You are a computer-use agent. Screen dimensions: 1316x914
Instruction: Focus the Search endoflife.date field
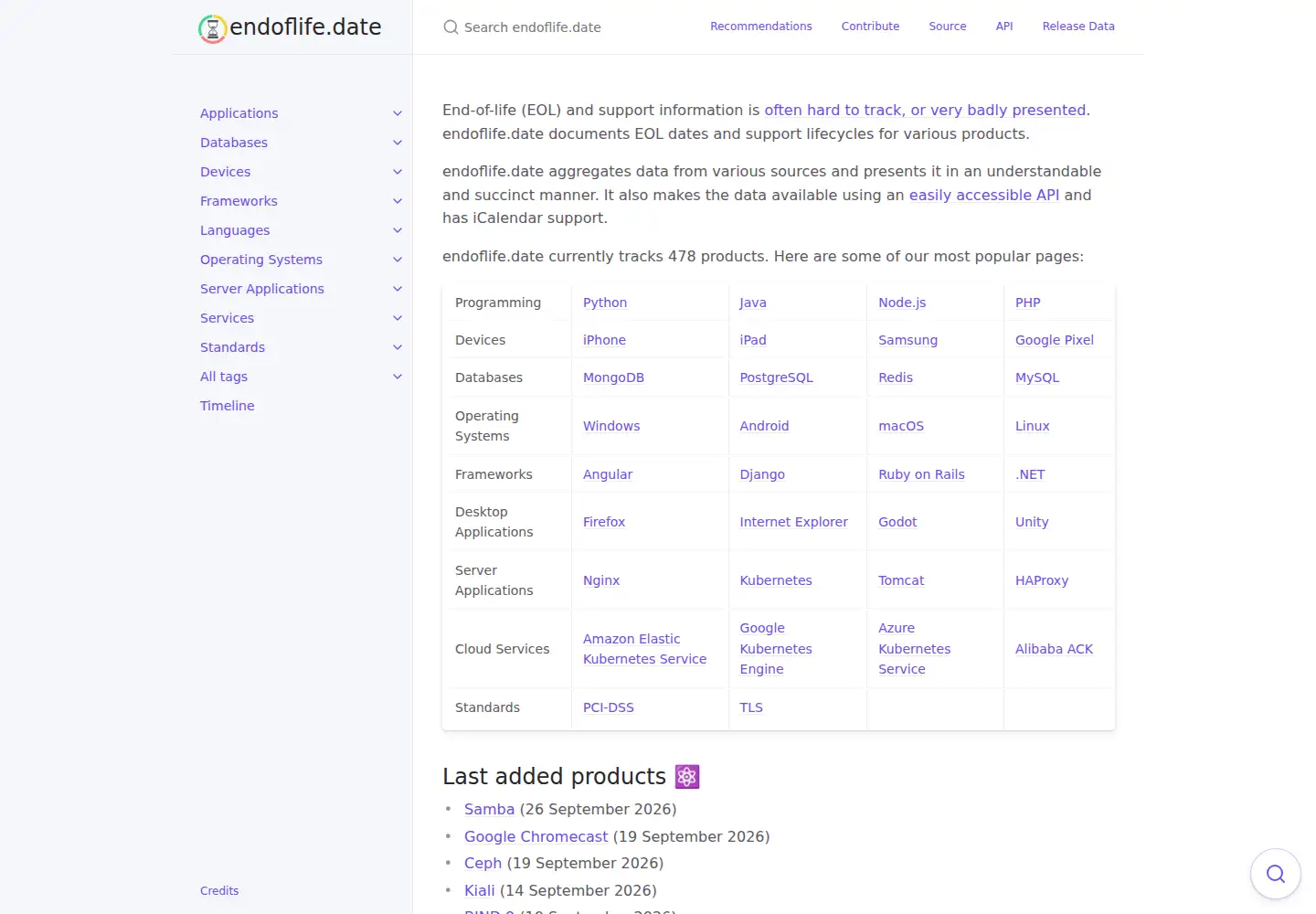(x=557, y=27)
